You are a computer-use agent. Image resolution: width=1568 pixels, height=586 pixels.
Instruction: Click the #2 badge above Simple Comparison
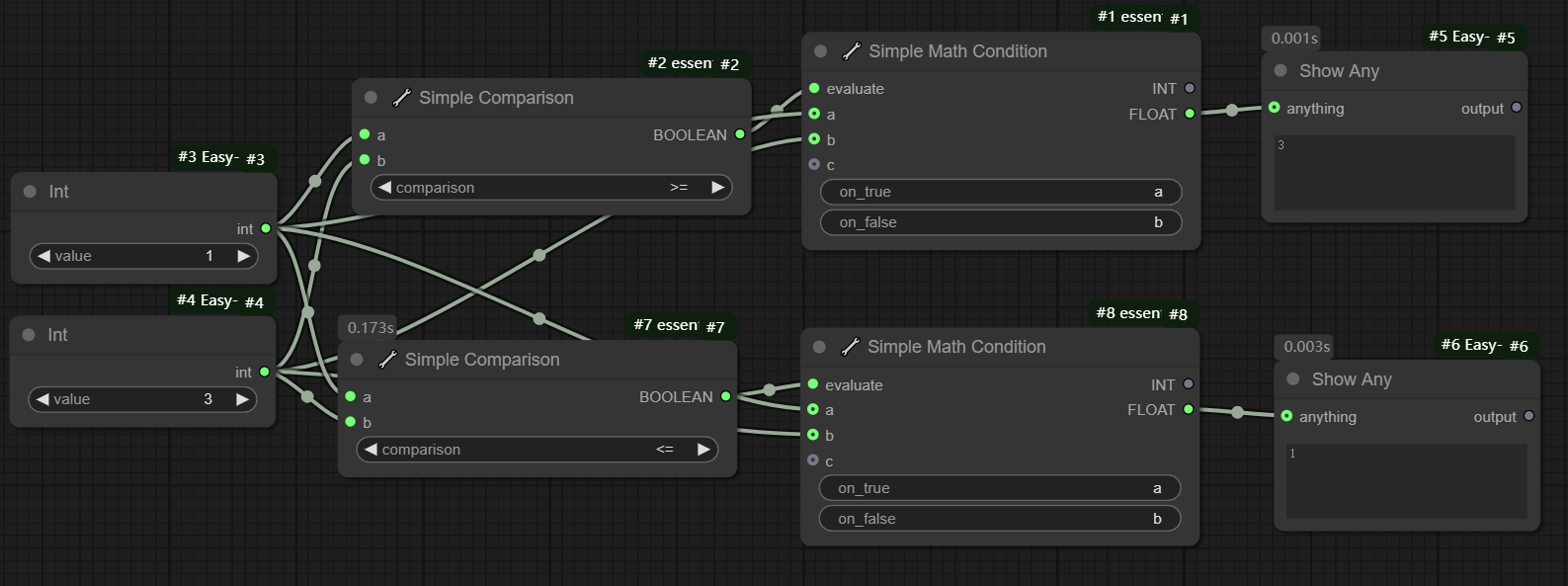click(729, 64)
